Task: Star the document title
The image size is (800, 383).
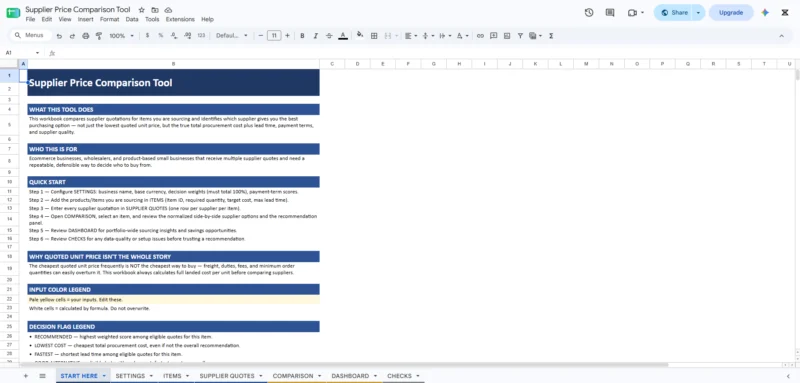Action: 141,10
